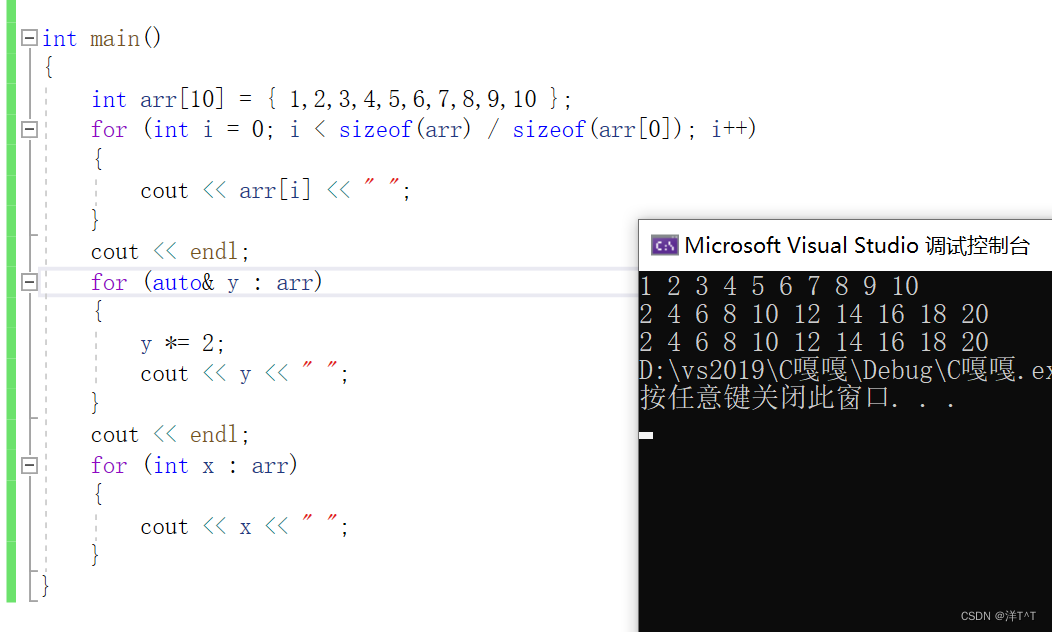The width and height of the screenshot is (1052, 632).
Task: Click the 'cout << y' code line
Action: pos(244,374)
